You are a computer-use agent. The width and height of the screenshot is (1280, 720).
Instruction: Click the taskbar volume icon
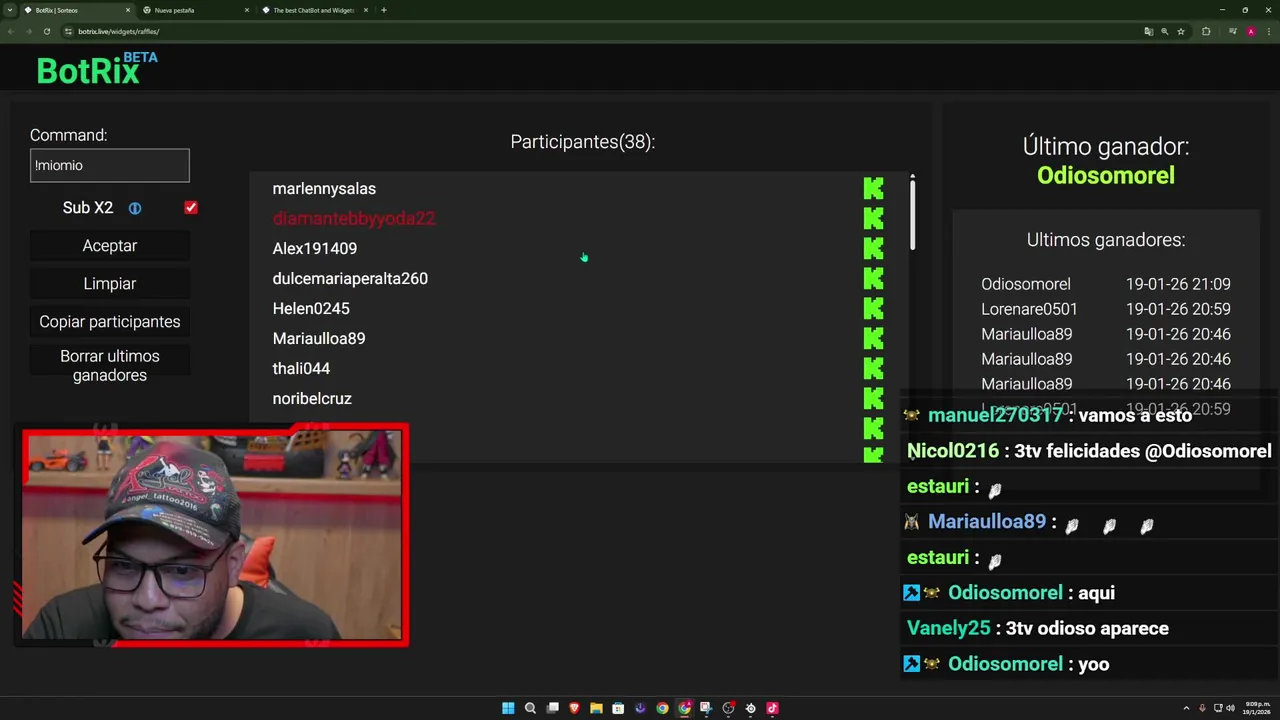(1230, 708)
